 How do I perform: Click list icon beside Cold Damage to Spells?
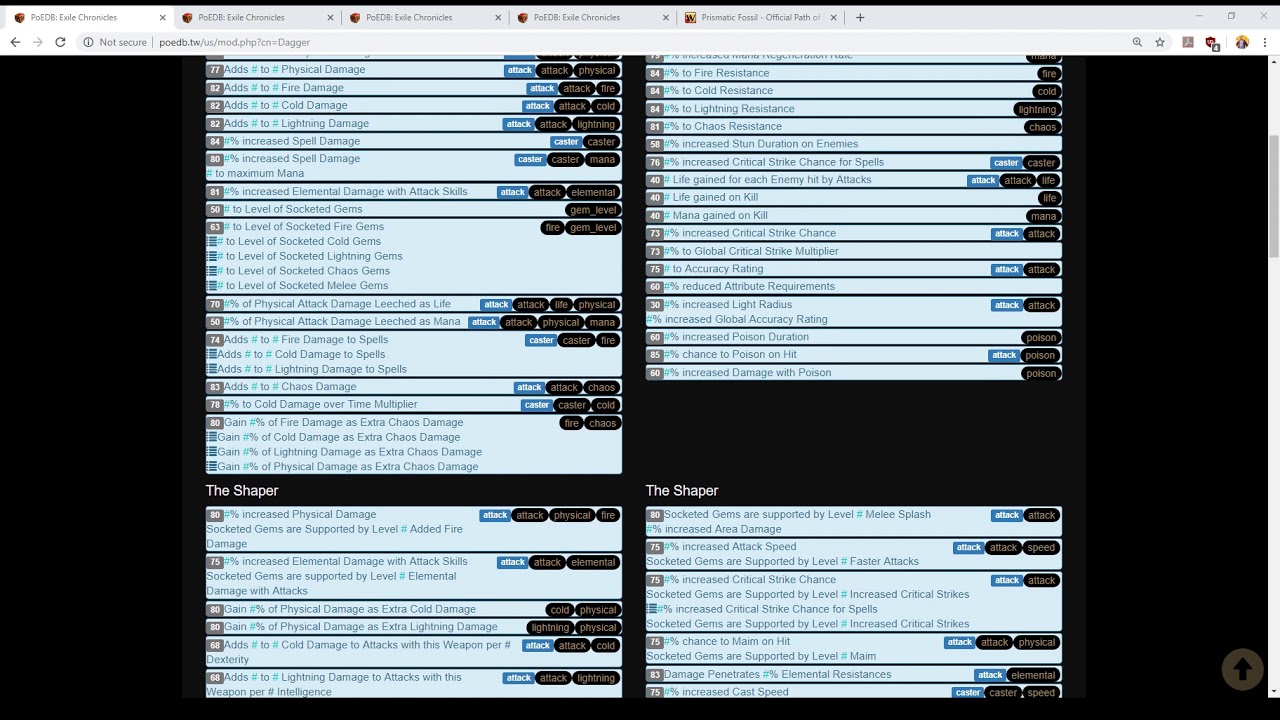click(x=212, y=354)
